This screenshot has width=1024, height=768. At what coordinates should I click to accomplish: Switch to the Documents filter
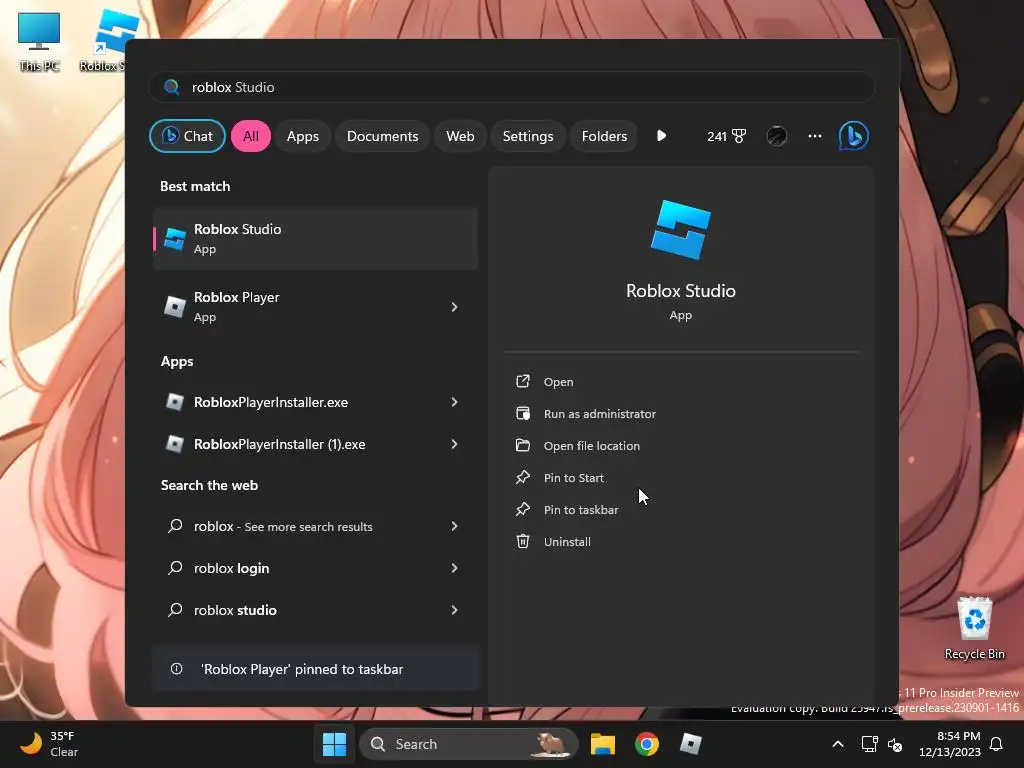[382, 136]
